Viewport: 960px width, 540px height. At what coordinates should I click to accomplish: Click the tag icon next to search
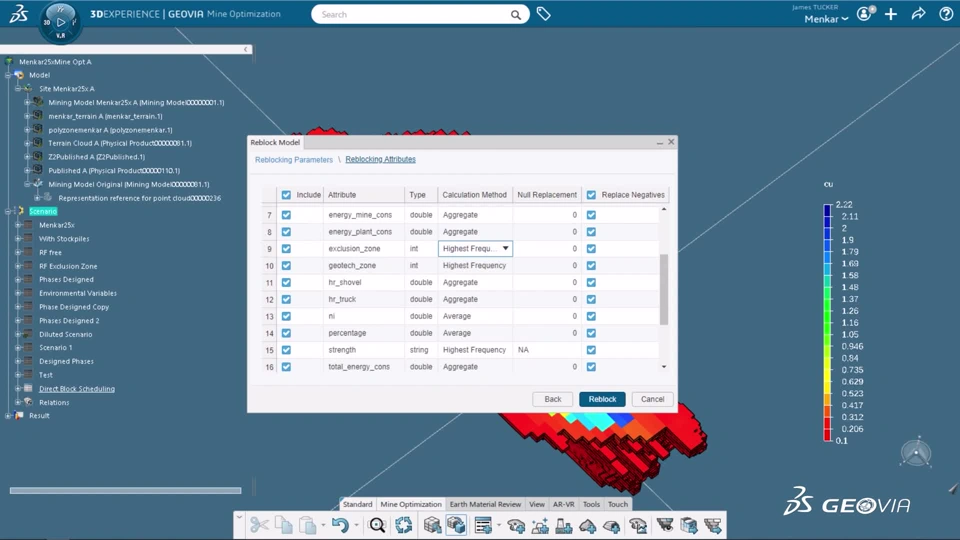tap(543, 13)
